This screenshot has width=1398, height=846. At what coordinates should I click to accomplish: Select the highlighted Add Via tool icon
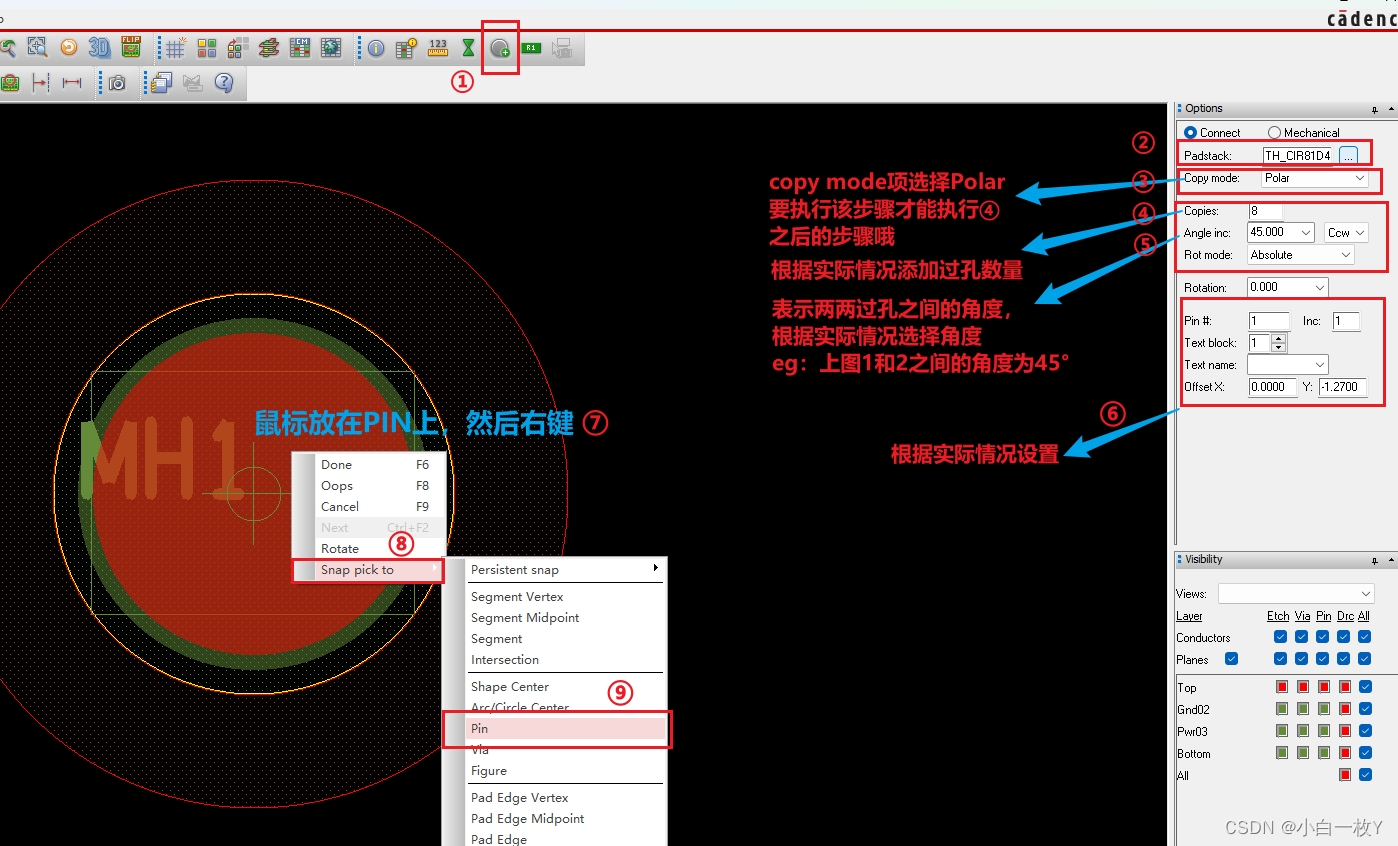[500, 47]
